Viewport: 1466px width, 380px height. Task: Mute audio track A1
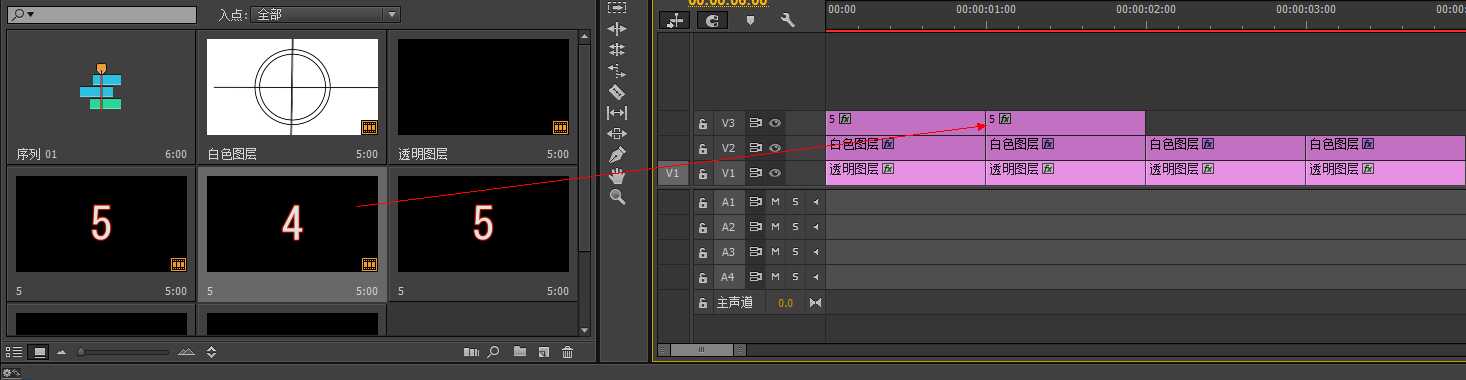click(x=775, y=202)
